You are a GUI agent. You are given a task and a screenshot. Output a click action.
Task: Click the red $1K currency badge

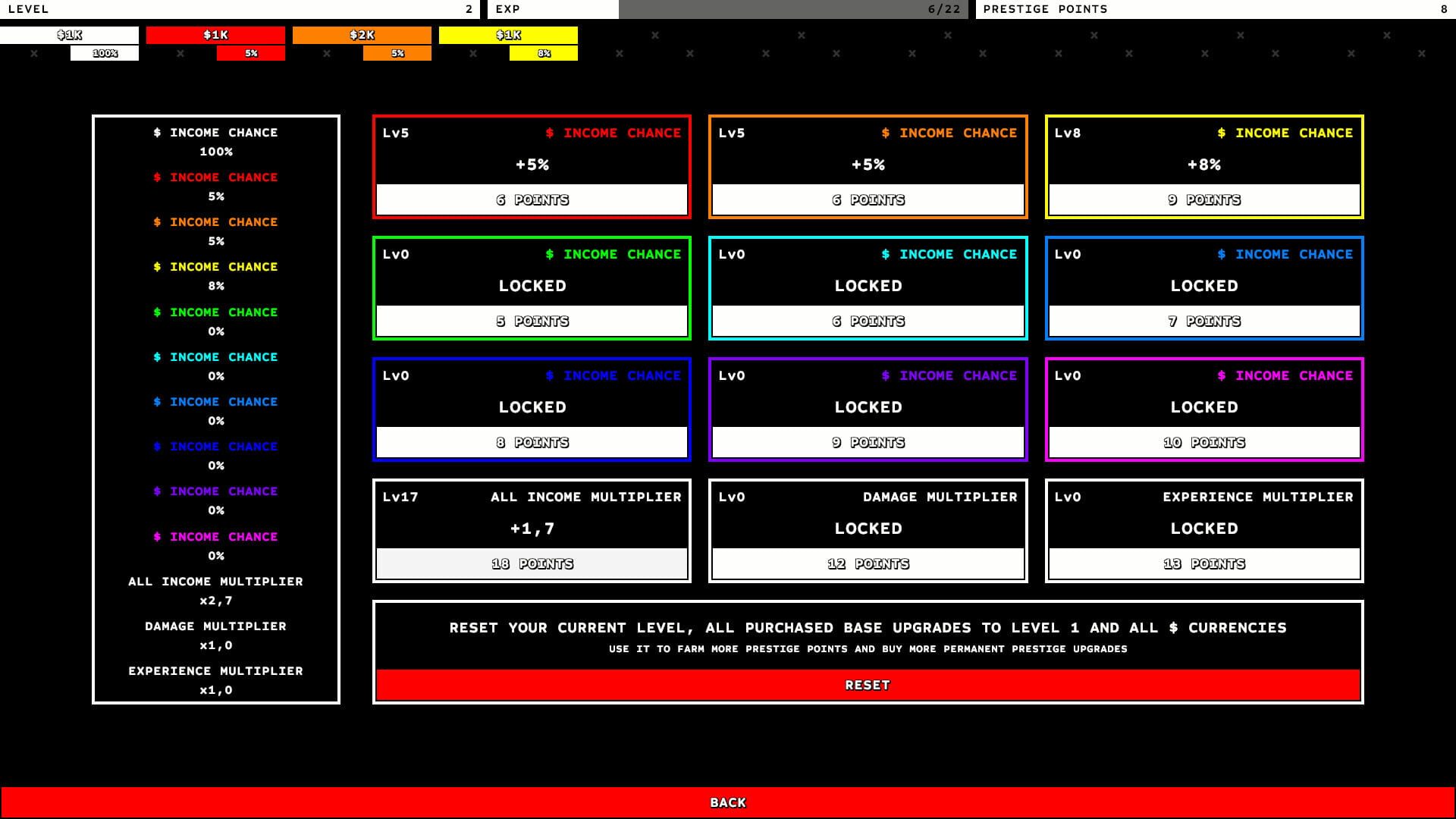pos(215,35)
